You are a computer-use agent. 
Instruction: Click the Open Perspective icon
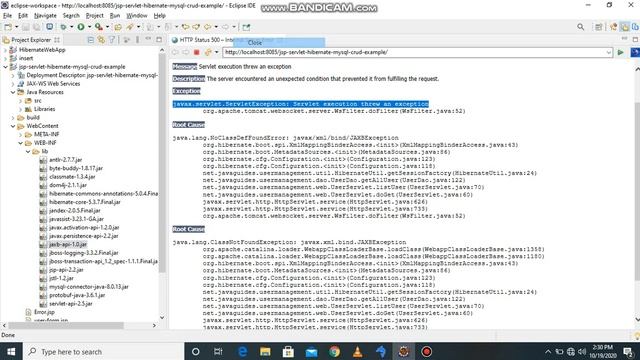click(598, 27)
